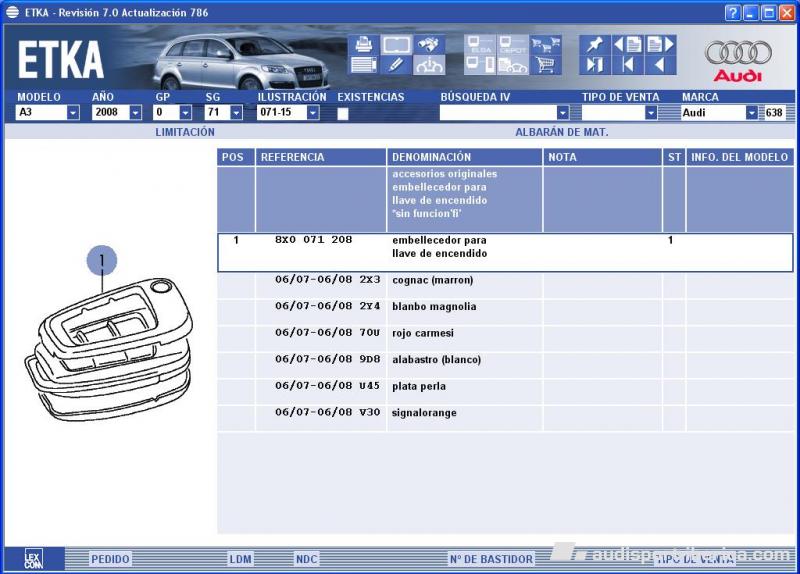This screenshot has height=574, width=800.
Task: Click the pushpin icon
Action: pyautogui.click(x=595, y=45)
